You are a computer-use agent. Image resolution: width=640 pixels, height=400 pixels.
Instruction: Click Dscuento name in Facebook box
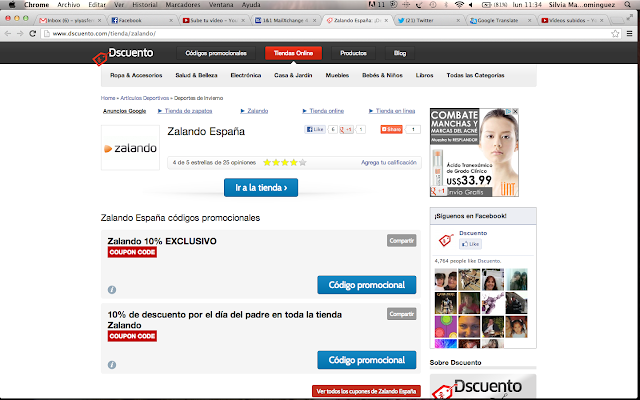coord(473,233)
